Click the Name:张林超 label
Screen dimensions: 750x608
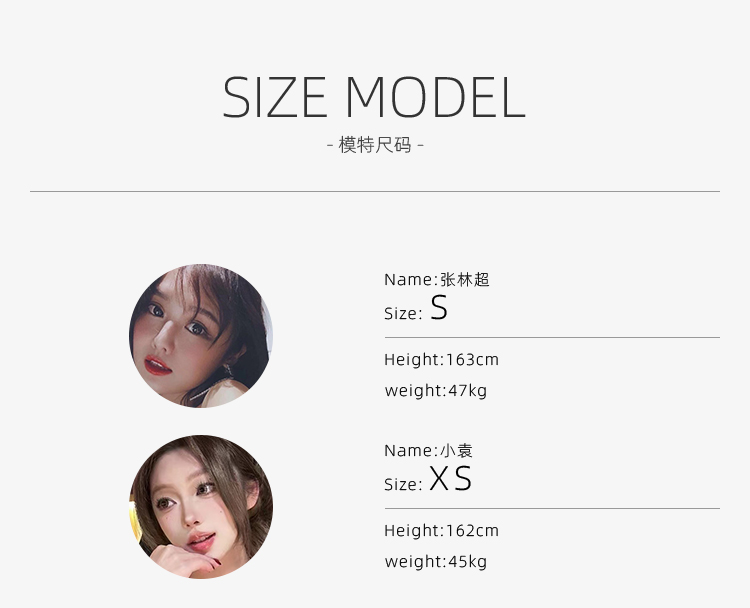click(x=437, y=279)
